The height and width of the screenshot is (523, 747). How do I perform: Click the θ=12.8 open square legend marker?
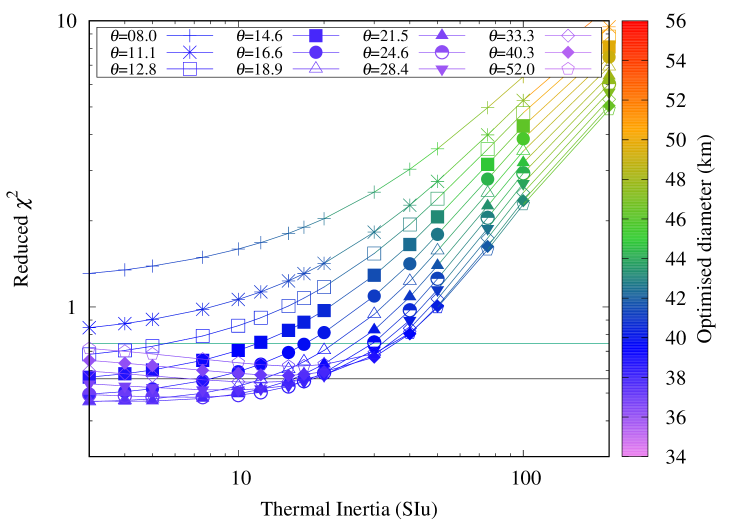(190, 69)
